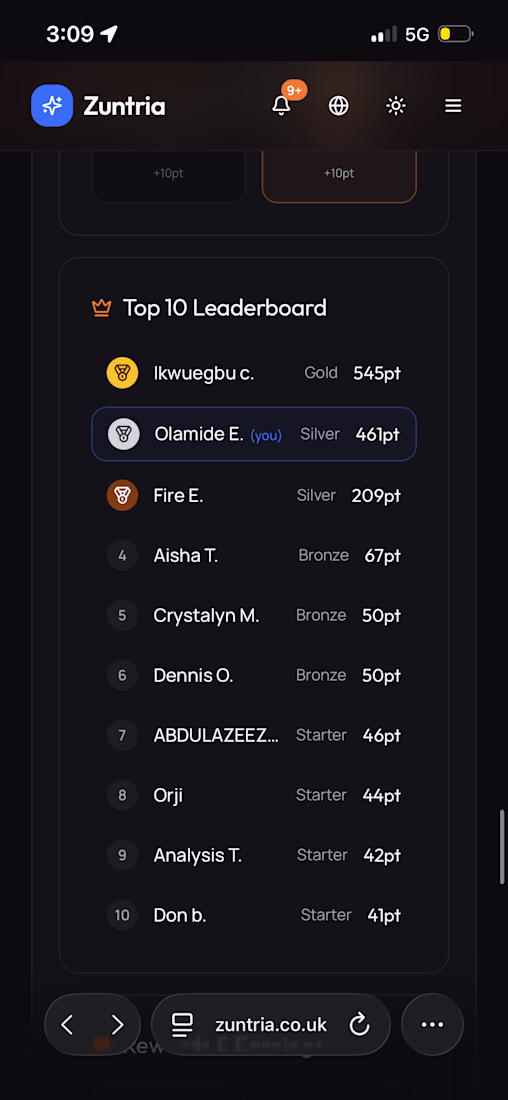This screenshot has width=508, height=1100.
Task: Click the ABDULAZEEZ… leaderboard name
Action: [x=216, y=735]
